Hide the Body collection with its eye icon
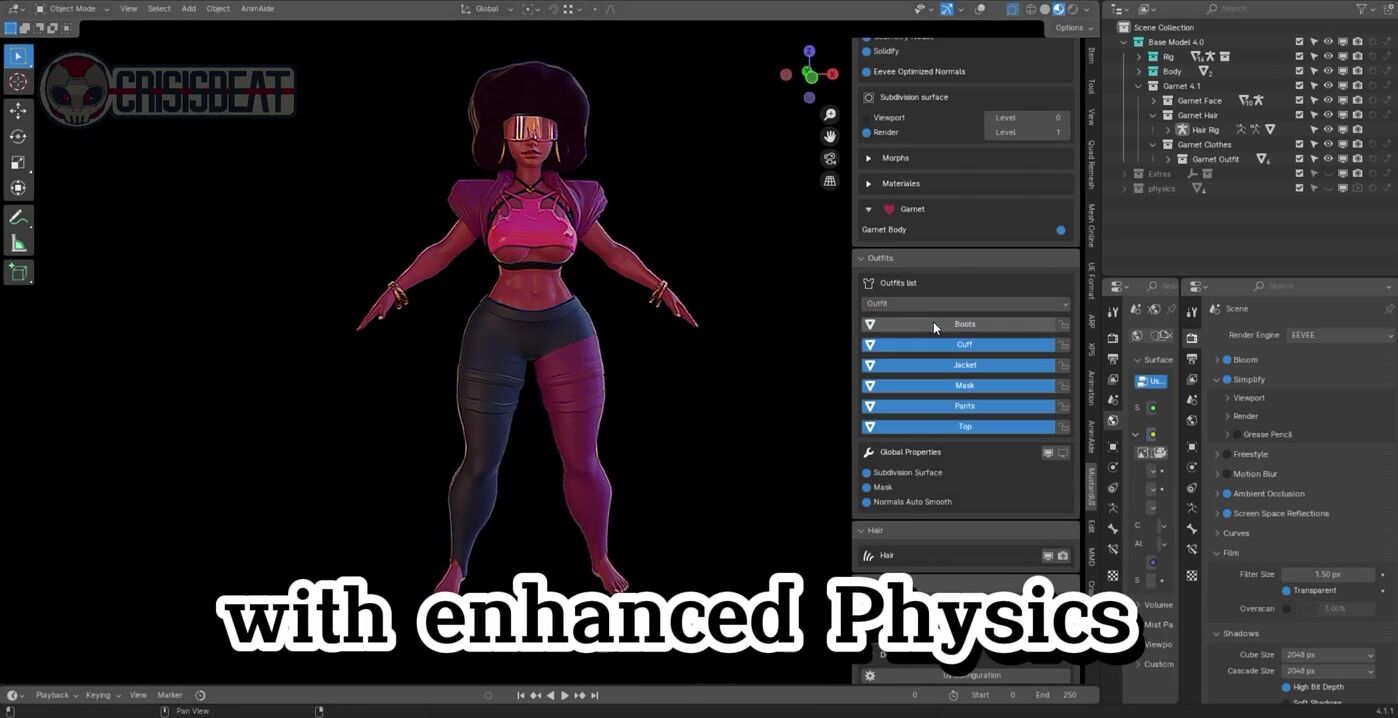The height and width of the screenshot is (718, 1398). (1328, 72)
